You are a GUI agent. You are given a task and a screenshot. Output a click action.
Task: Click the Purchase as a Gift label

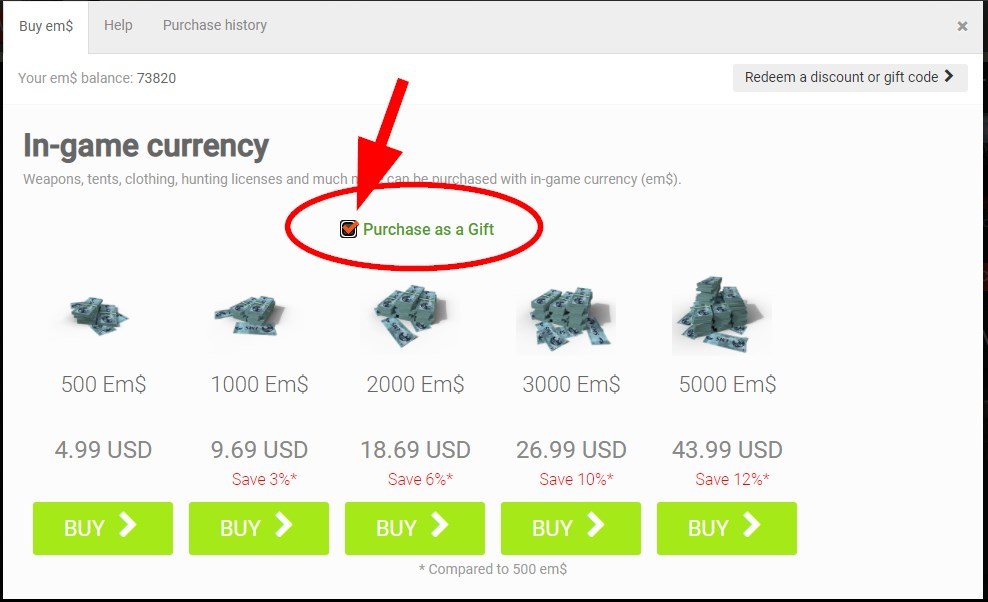(x=428, y=229)
